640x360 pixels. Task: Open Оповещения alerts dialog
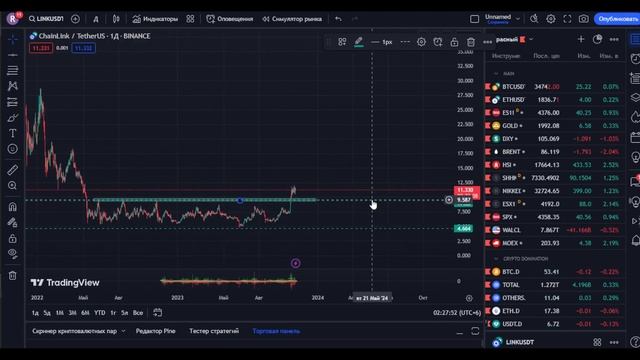(x=229, y=19)
